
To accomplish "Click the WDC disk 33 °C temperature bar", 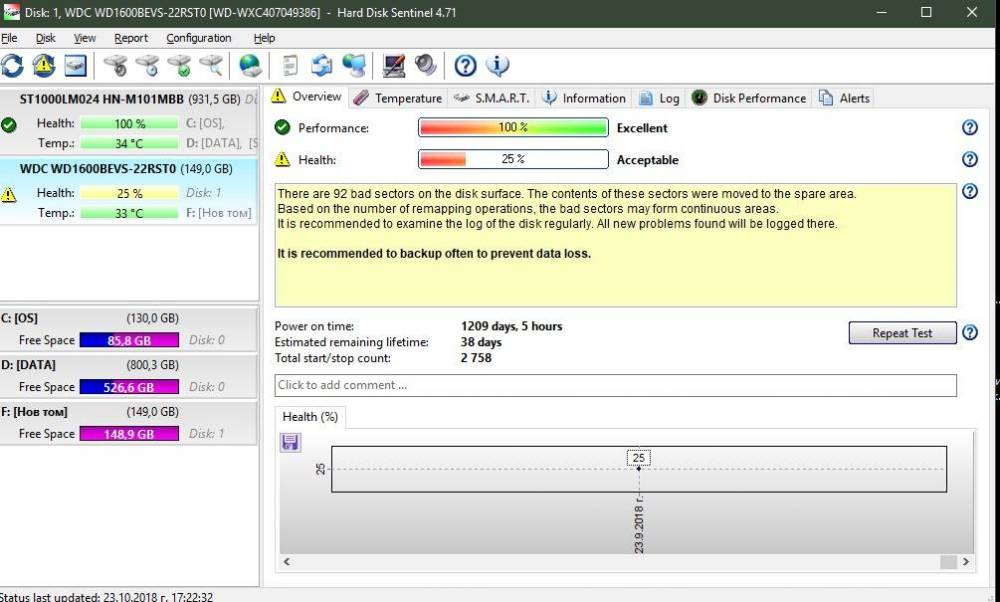I will click(x=129, y=213).
